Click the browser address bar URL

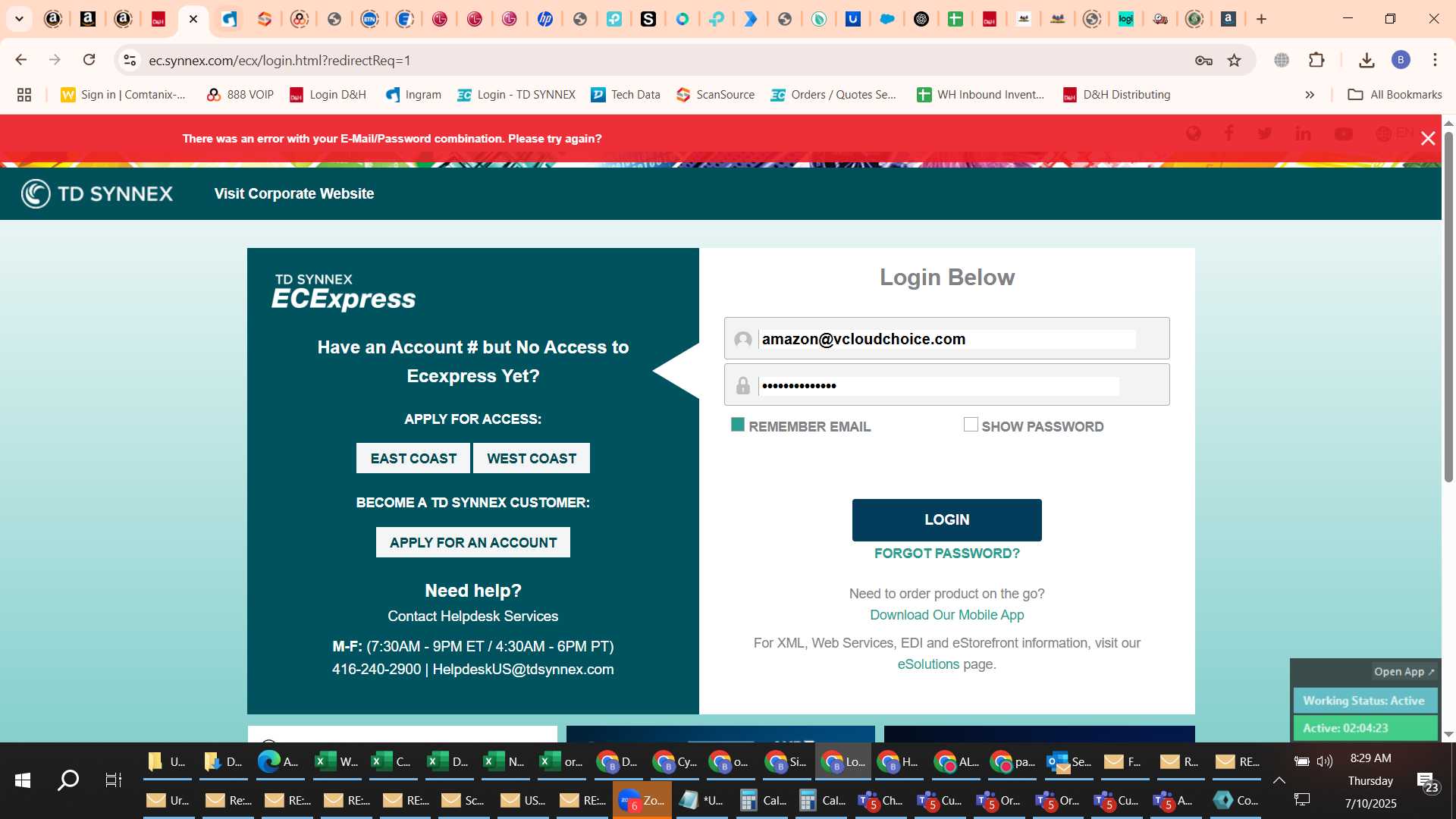pyautogui.click(x=279, y=60)
